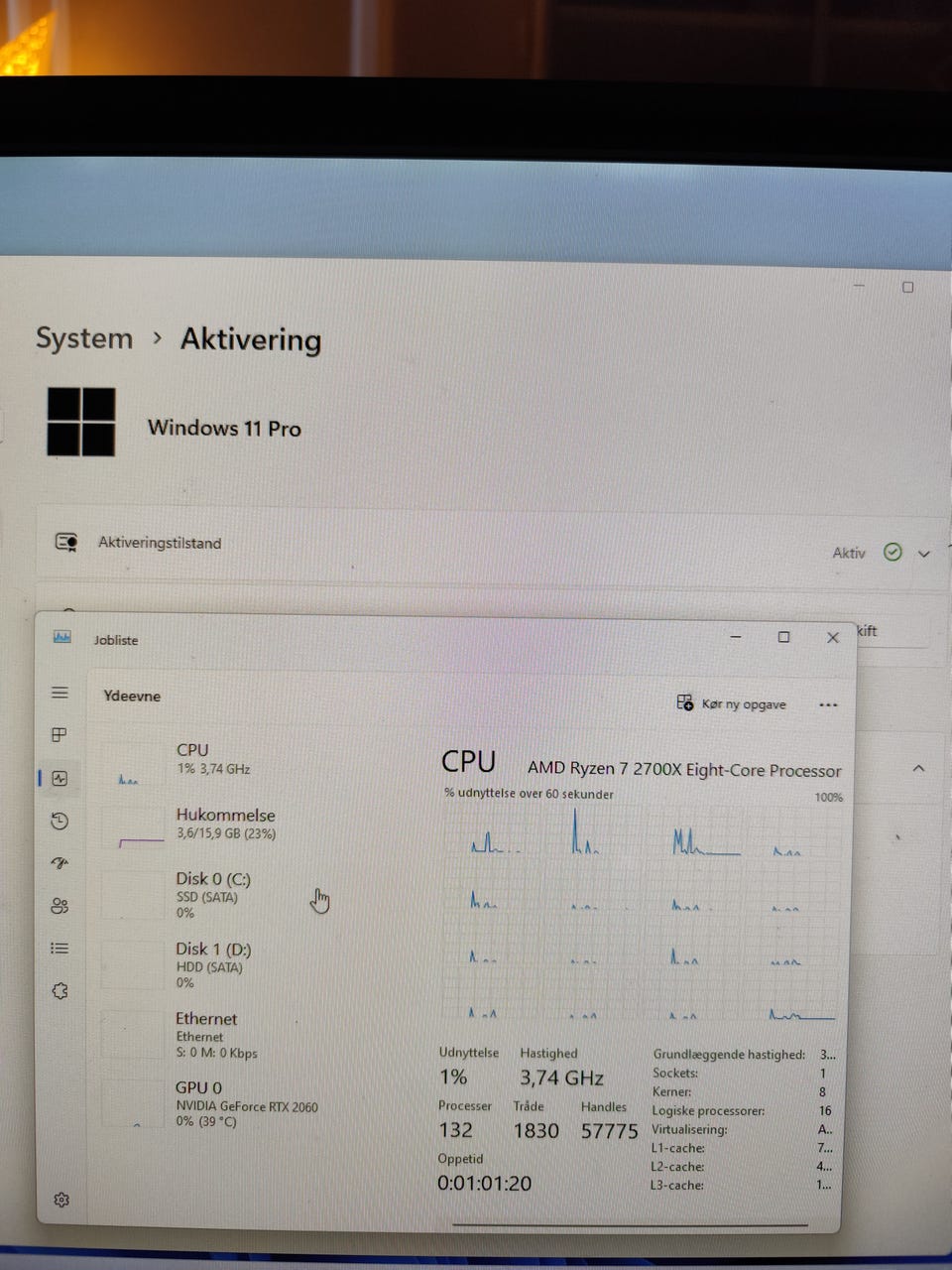Open the Details list sidebar icon
Screen dimensions: 952x1270
(59, 949)
